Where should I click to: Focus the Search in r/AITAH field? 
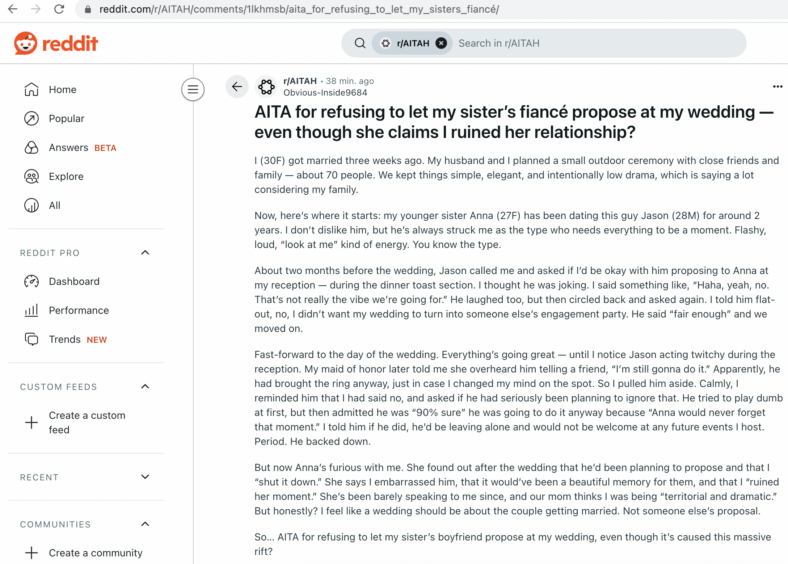point(598,43)
